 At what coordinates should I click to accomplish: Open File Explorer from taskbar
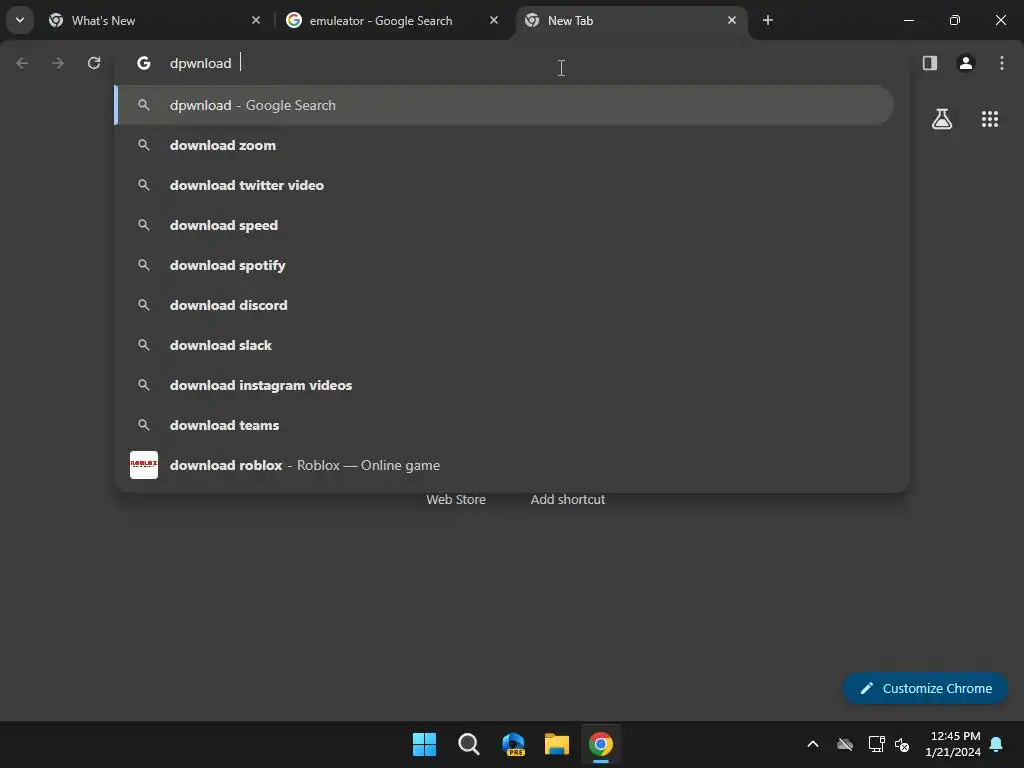(x=557, y=744)
